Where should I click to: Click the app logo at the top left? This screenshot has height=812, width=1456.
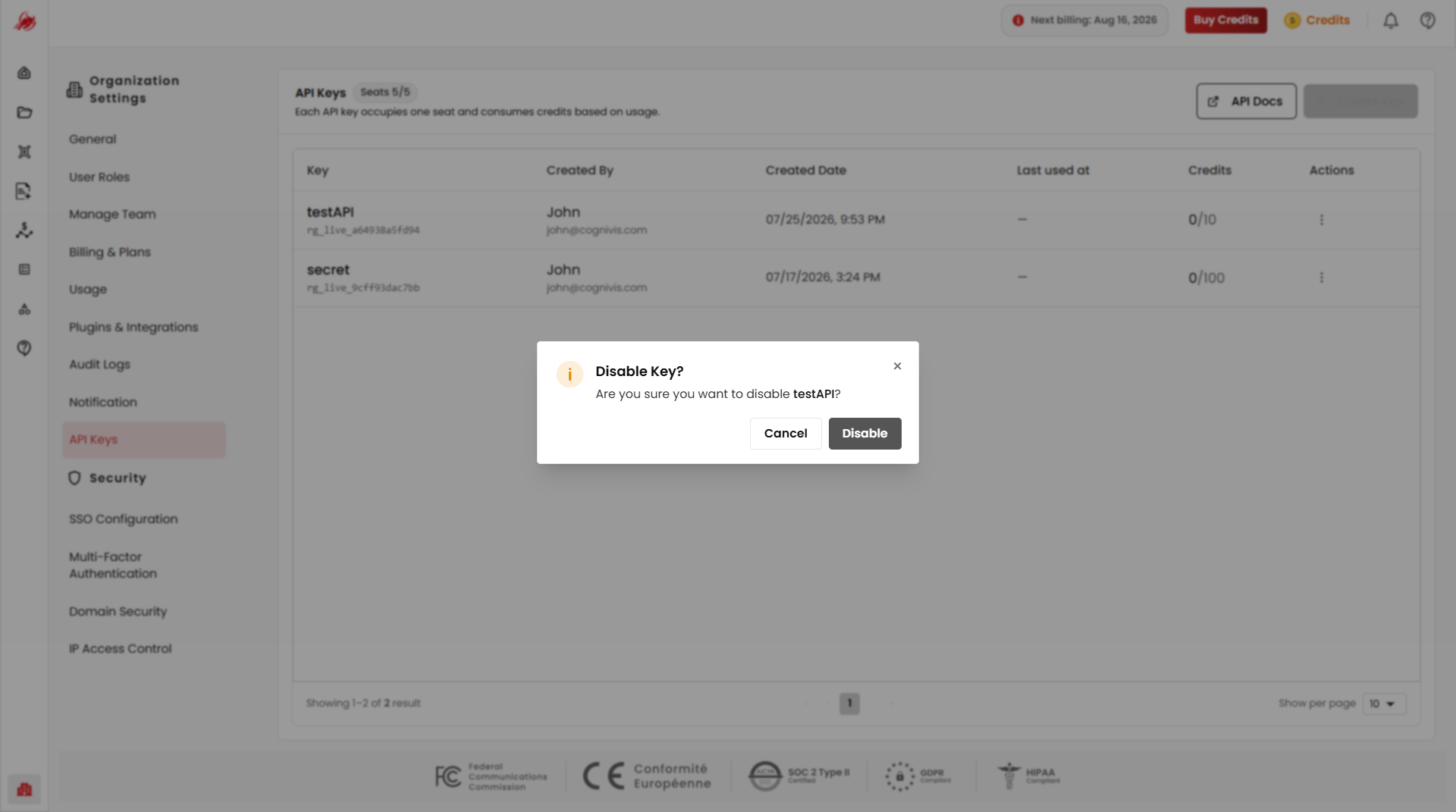tap(24, 21)
